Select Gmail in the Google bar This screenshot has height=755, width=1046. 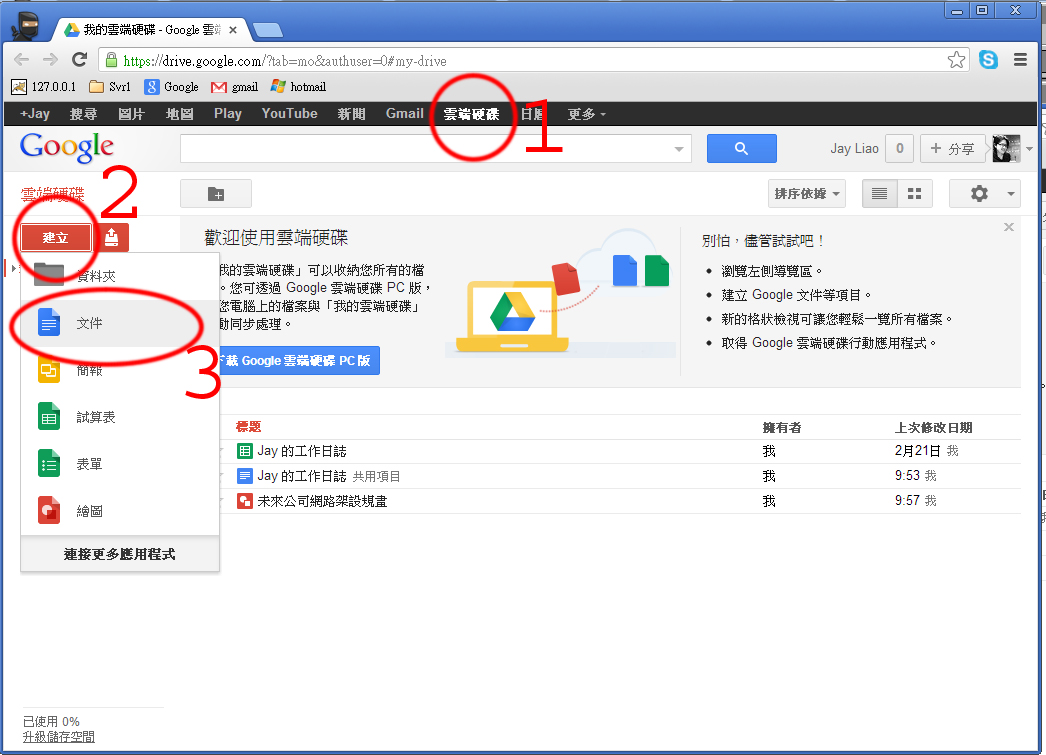404,114
